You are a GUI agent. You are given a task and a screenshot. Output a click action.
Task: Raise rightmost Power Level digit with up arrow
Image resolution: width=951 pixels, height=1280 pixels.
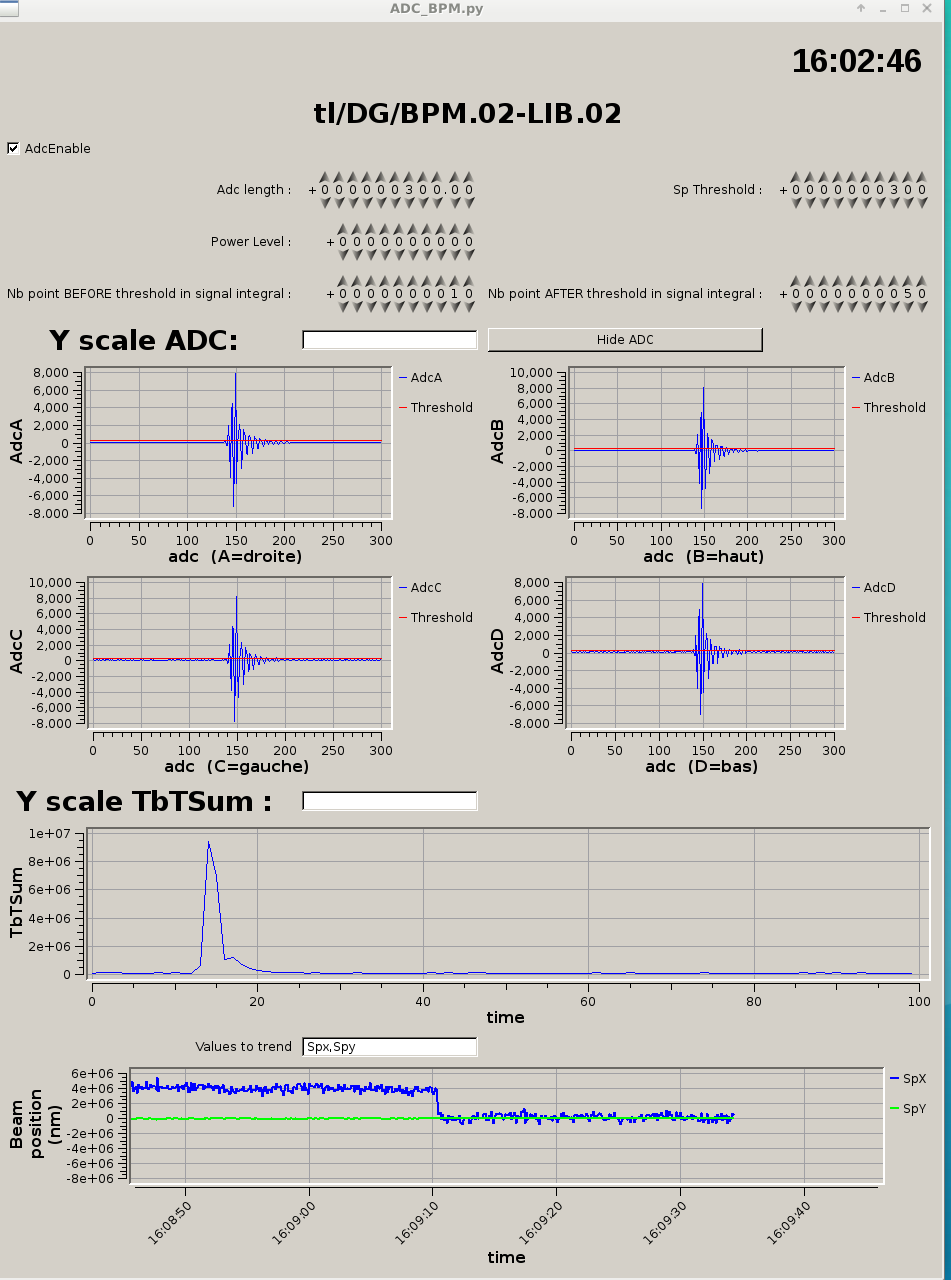coord(469,229)
